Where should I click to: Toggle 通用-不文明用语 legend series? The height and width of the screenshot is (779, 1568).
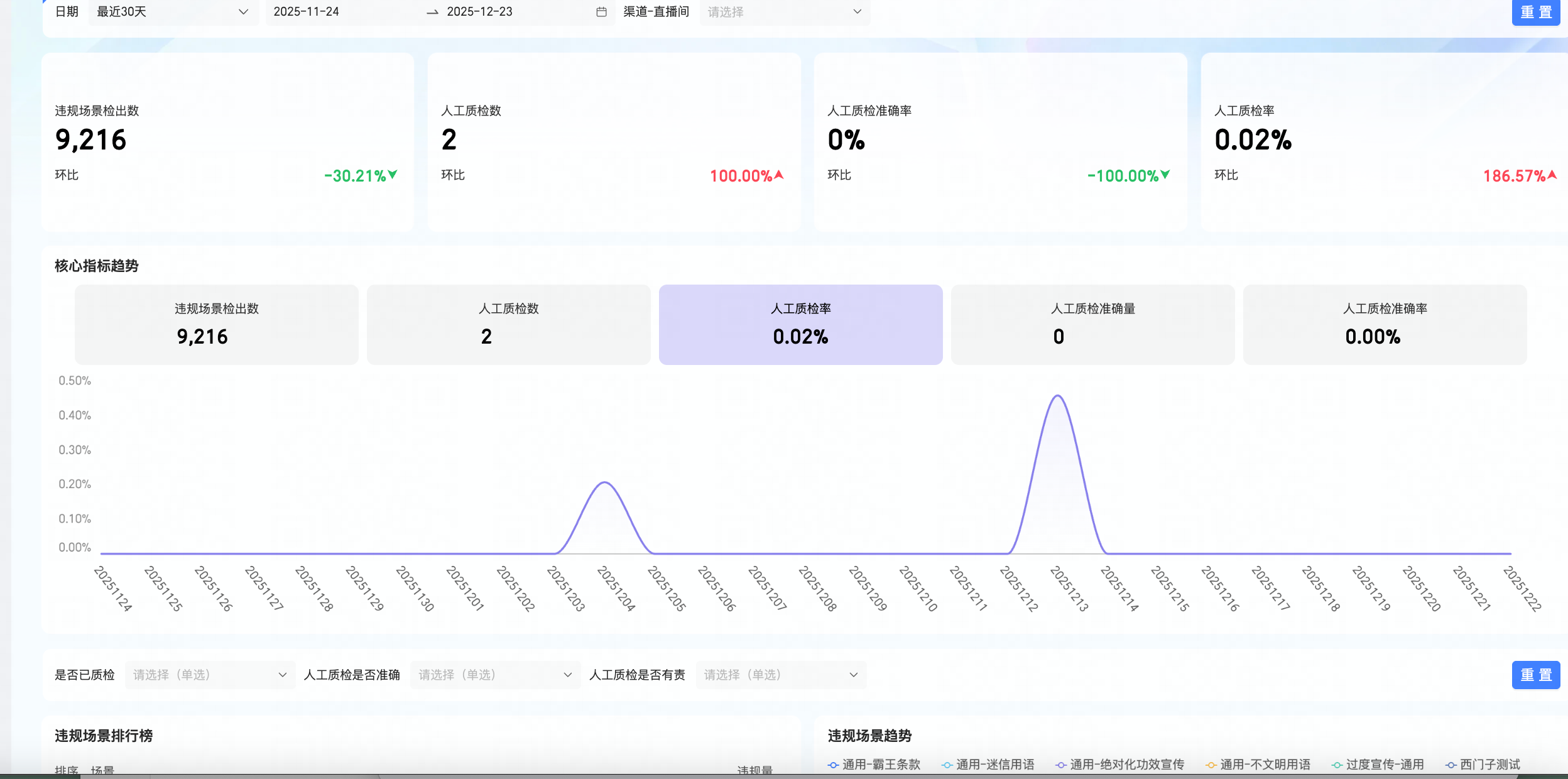tap(1265, 765)
